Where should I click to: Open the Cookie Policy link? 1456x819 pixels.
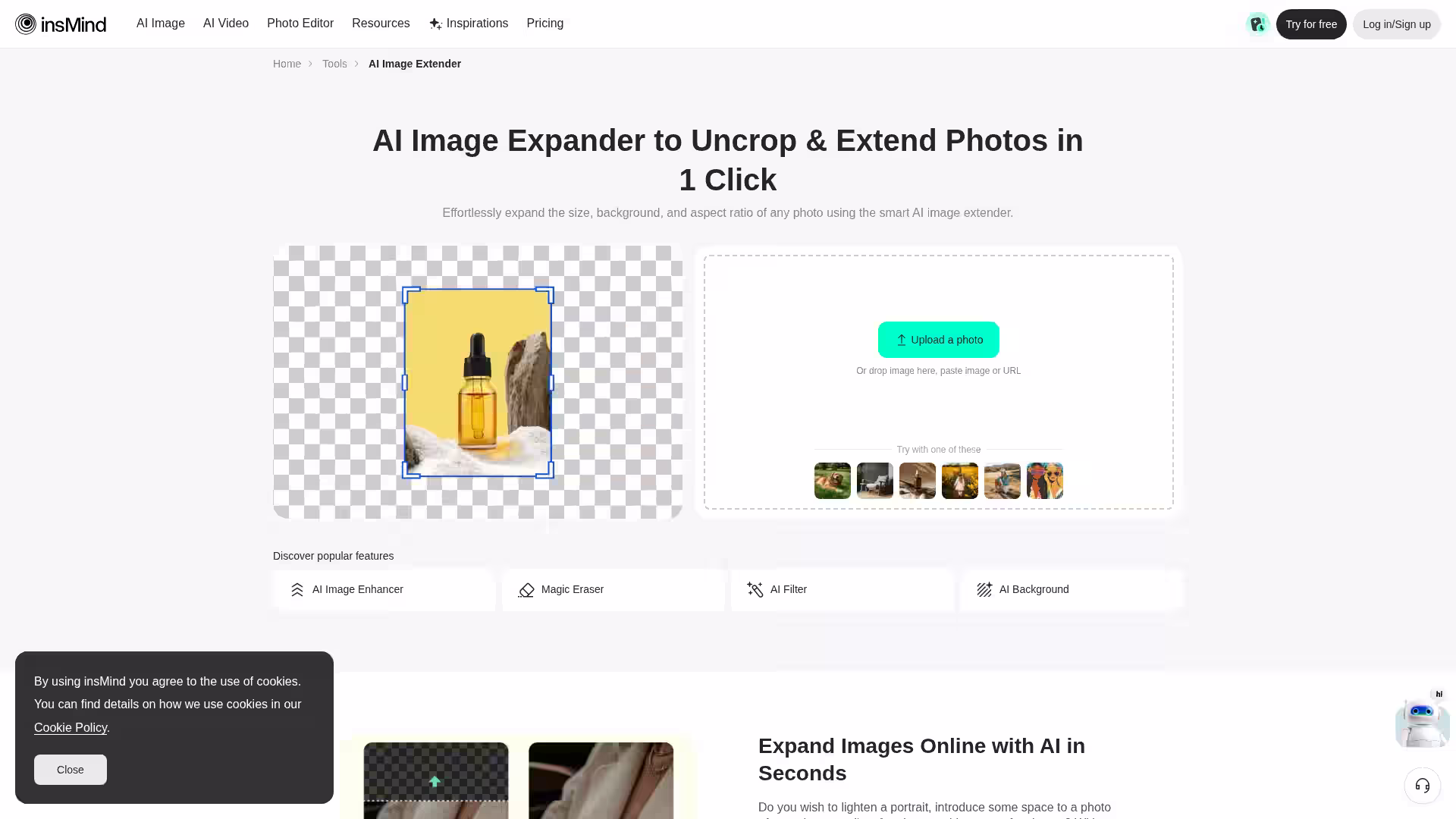(71, 728)
